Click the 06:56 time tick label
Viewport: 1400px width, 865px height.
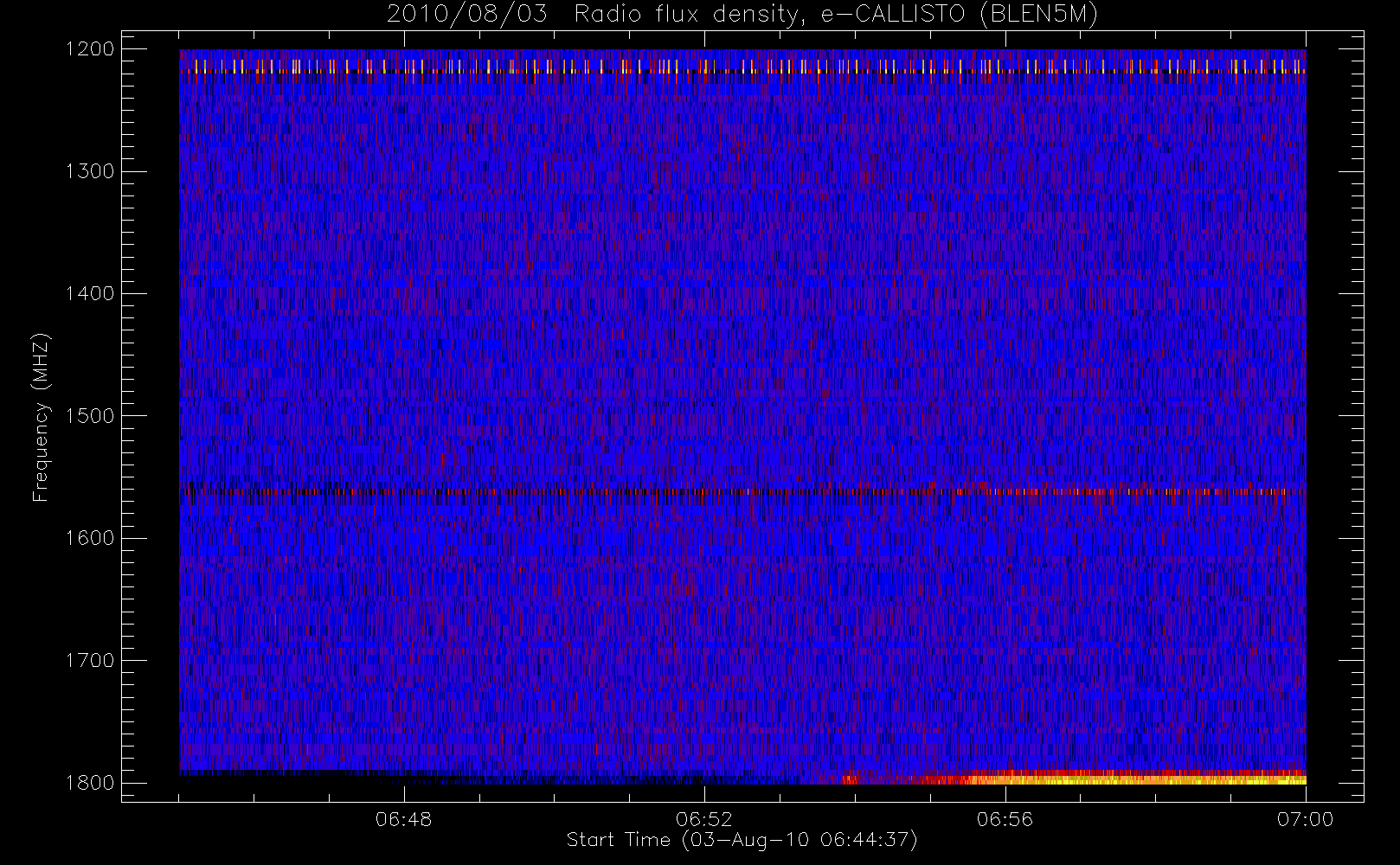pos(1005,819)
